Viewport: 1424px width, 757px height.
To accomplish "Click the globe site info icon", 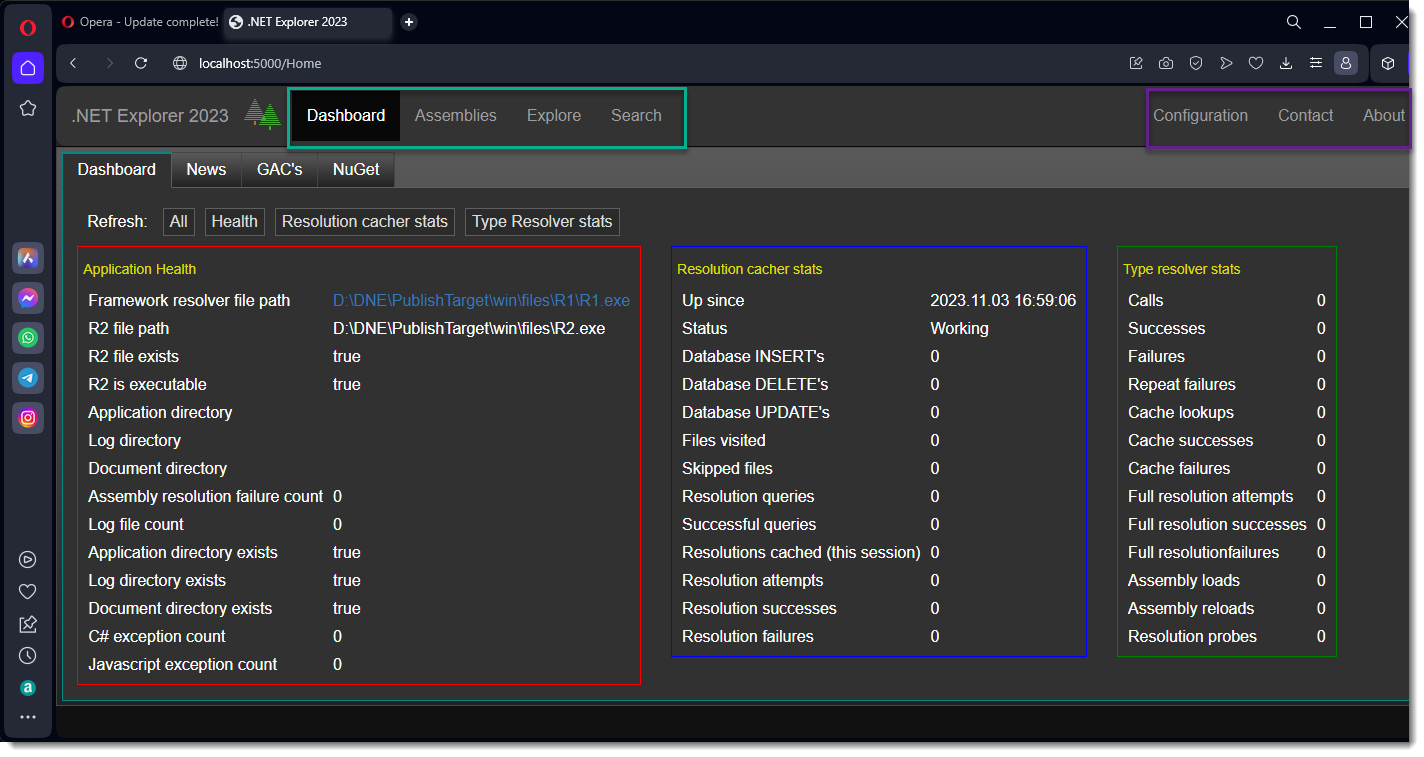I will click(180, 63).
